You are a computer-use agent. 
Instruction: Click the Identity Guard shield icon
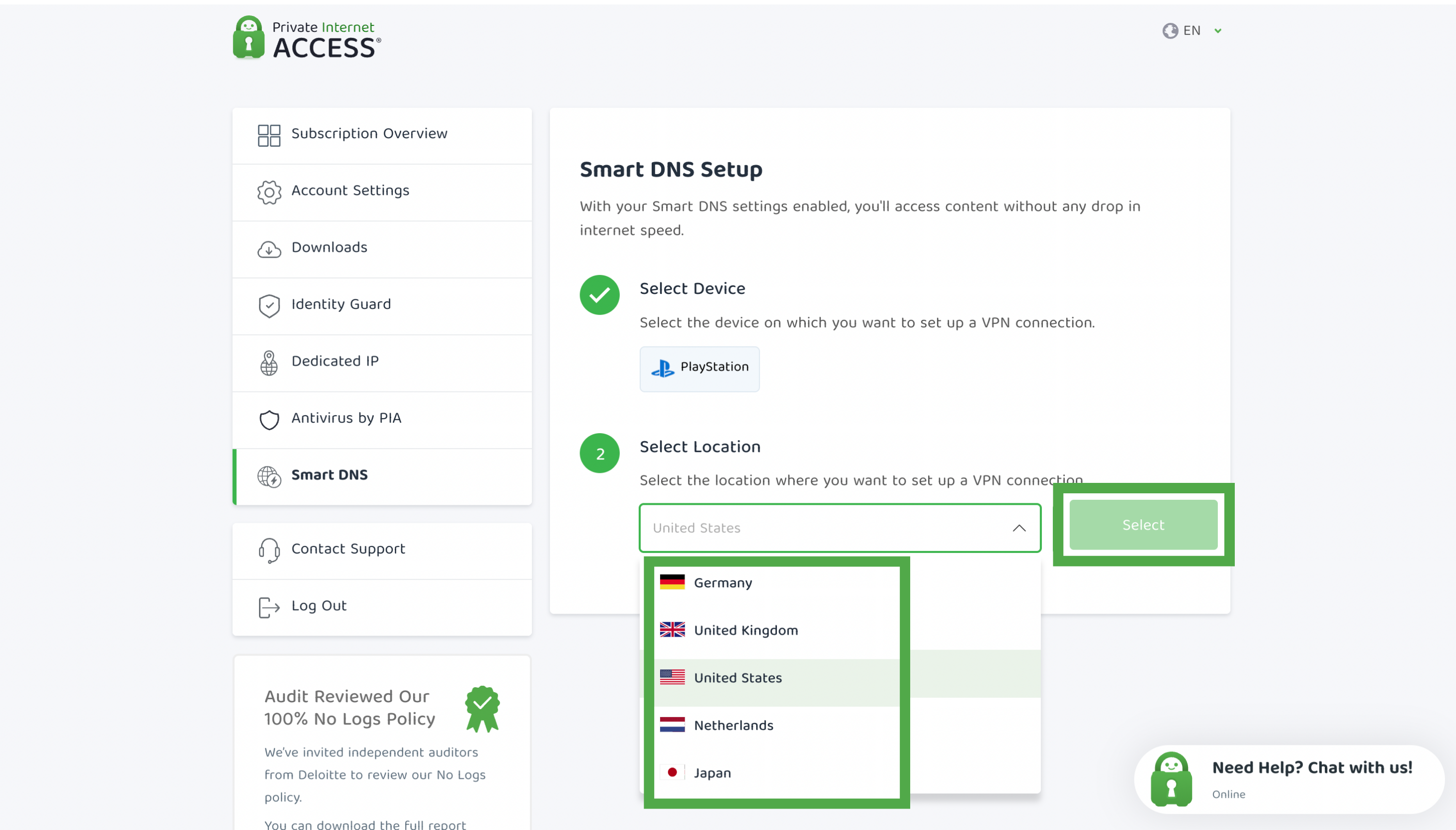(x=269, y=306)
